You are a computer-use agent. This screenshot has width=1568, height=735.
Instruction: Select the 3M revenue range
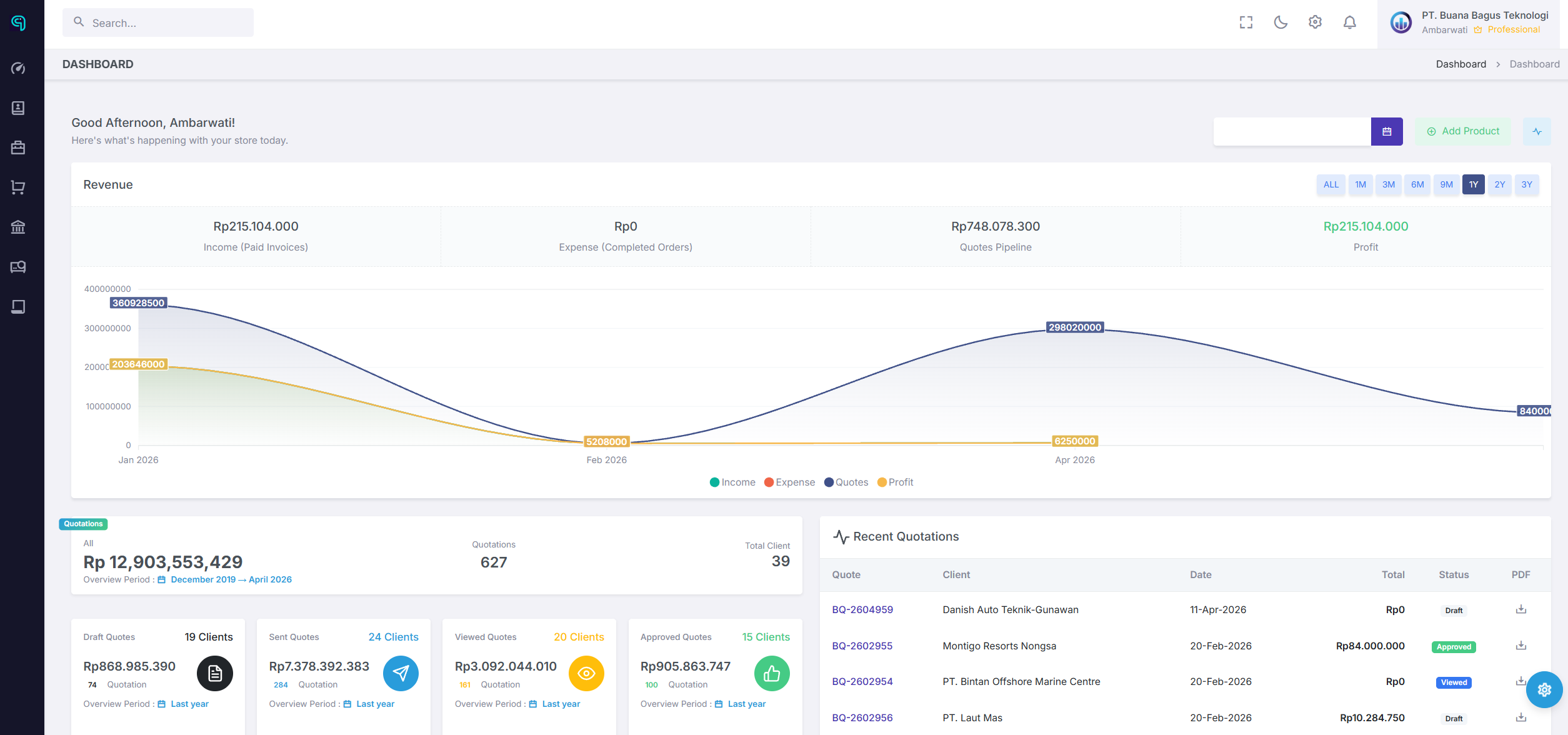pyautogui.click(x=1389, y=184)
